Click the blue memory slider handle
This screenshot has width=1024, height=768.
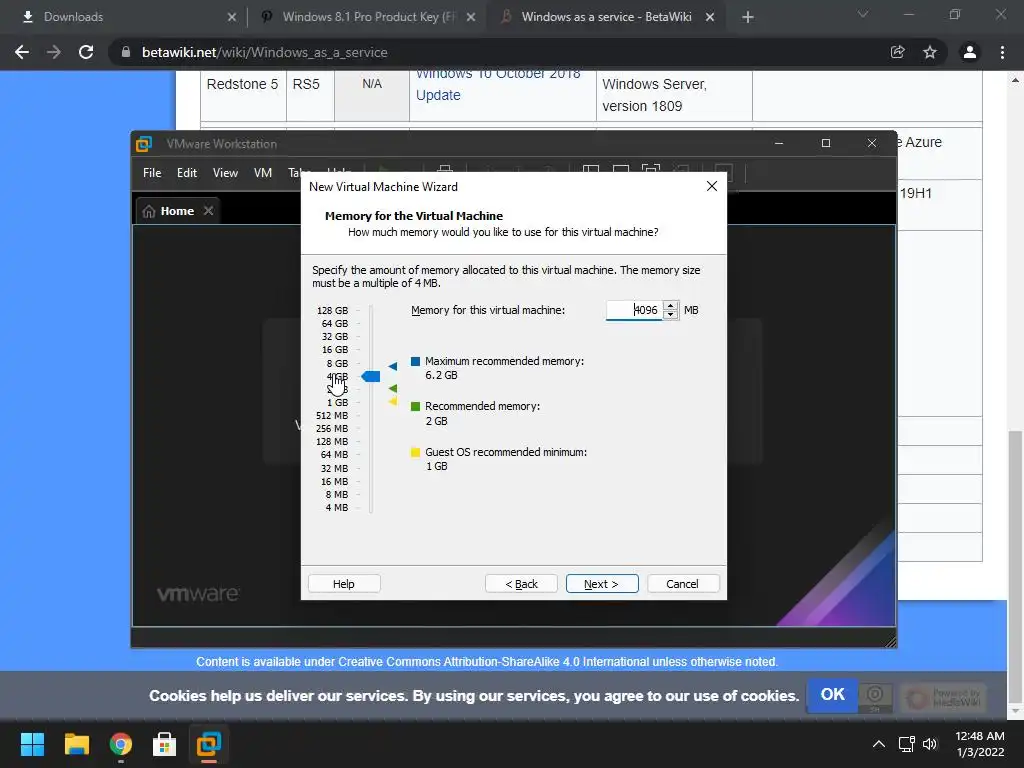(x=371, y=376)
